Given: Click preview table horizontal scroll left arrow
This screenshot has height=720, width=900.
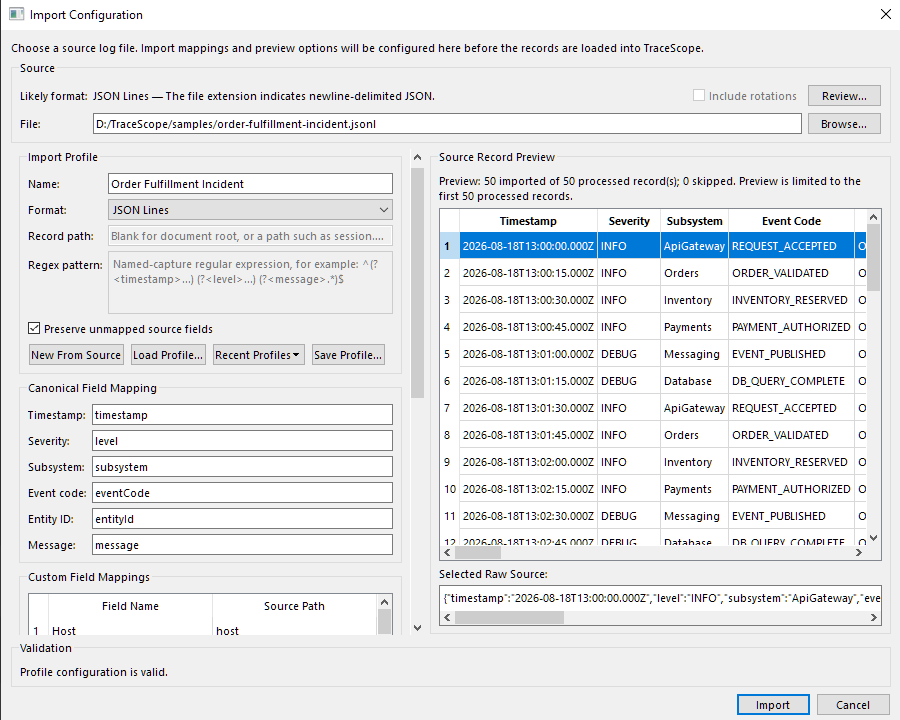Looking at the screenshot, I should (447, 552).
